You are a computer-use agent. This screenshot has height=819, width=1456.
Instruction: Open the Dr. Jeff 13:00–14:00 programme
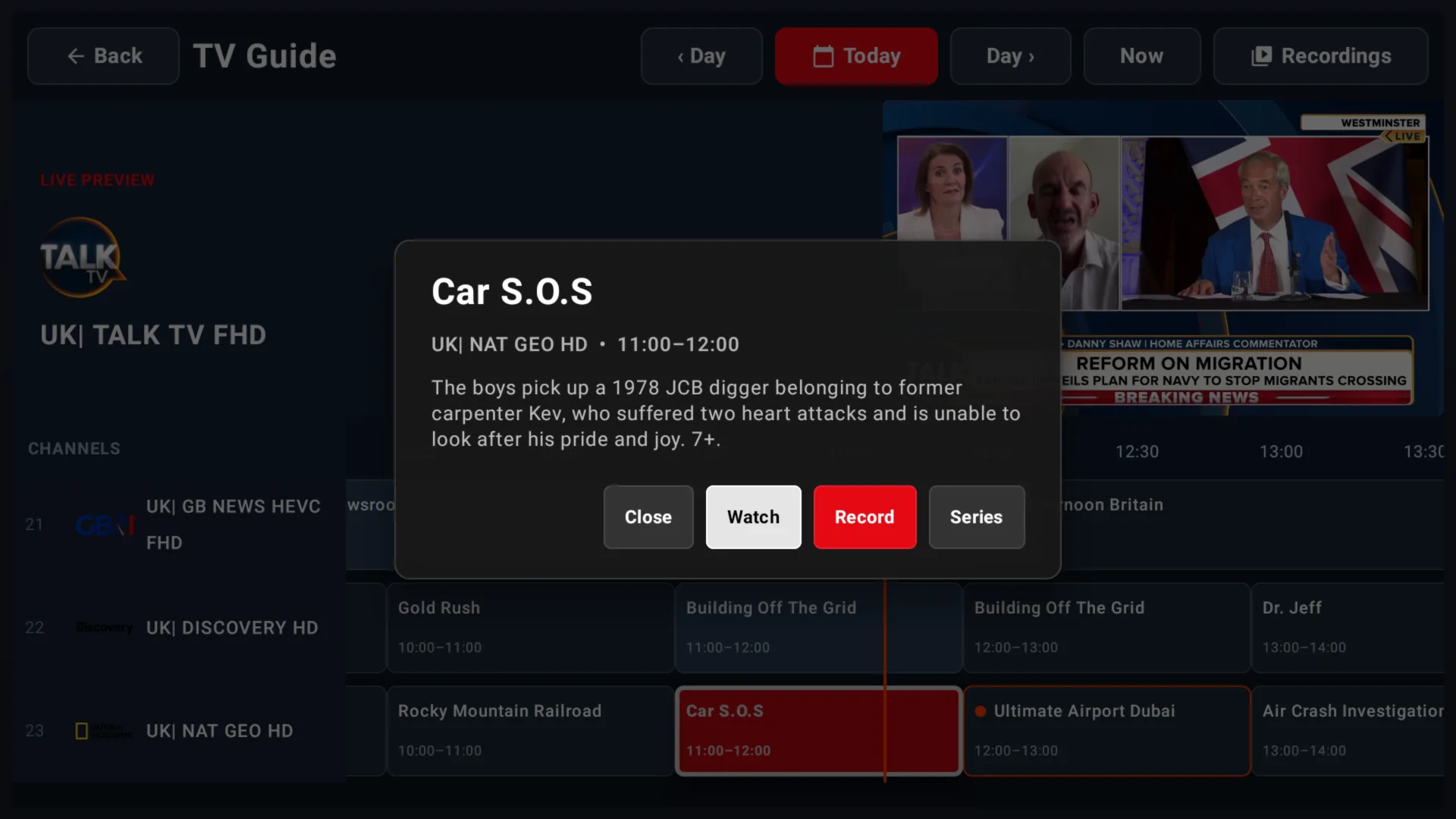(x=1348, y=628)
